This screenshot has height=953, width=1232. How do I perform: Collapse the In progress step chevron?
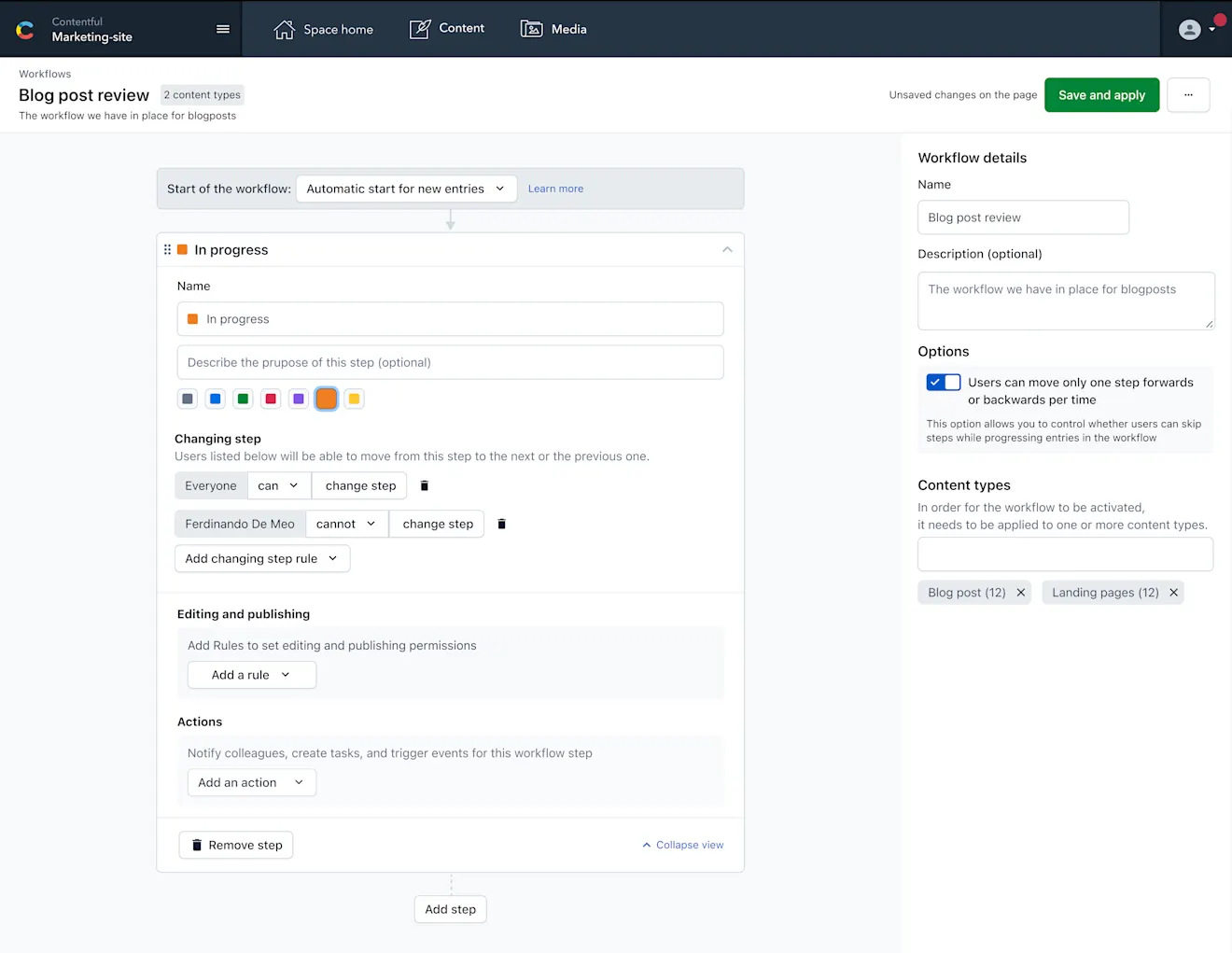tap(727, 250)
